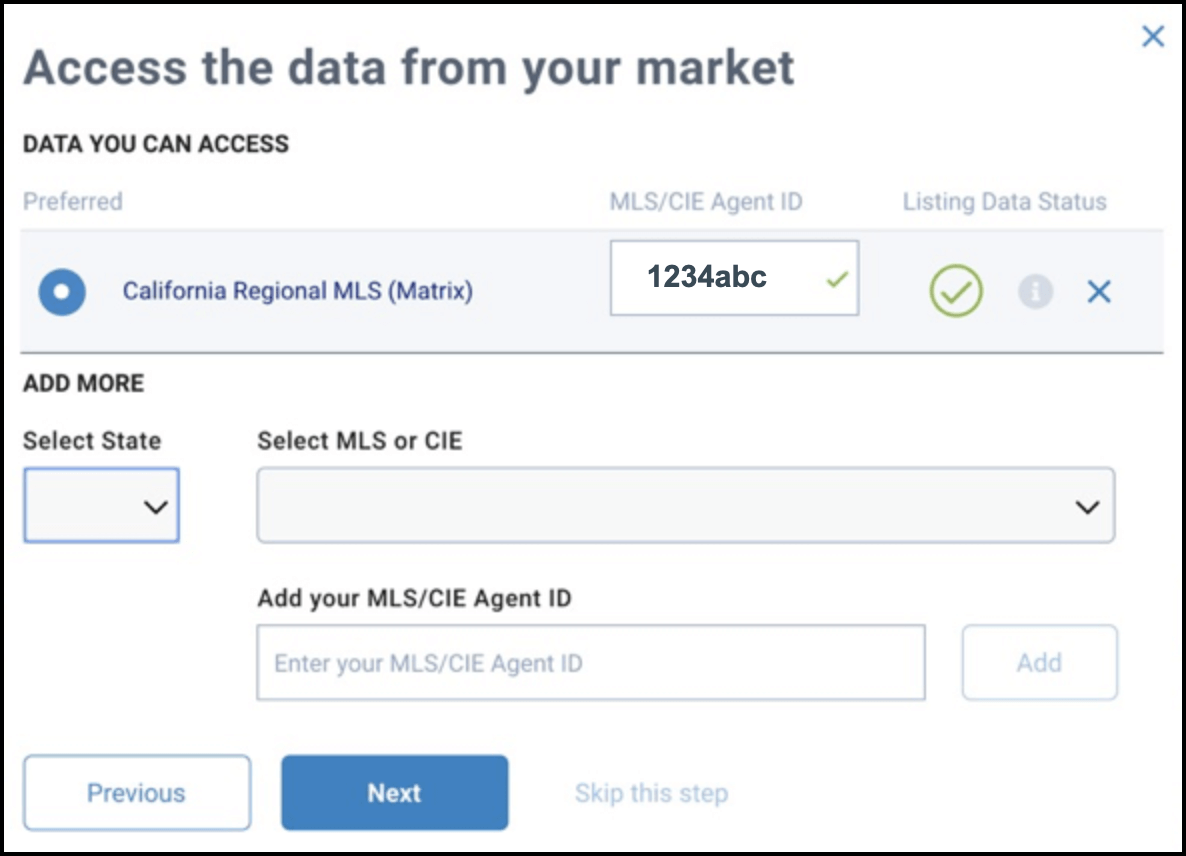Click the Preferred column header
1186x856 pixels.
click(72, 202)
